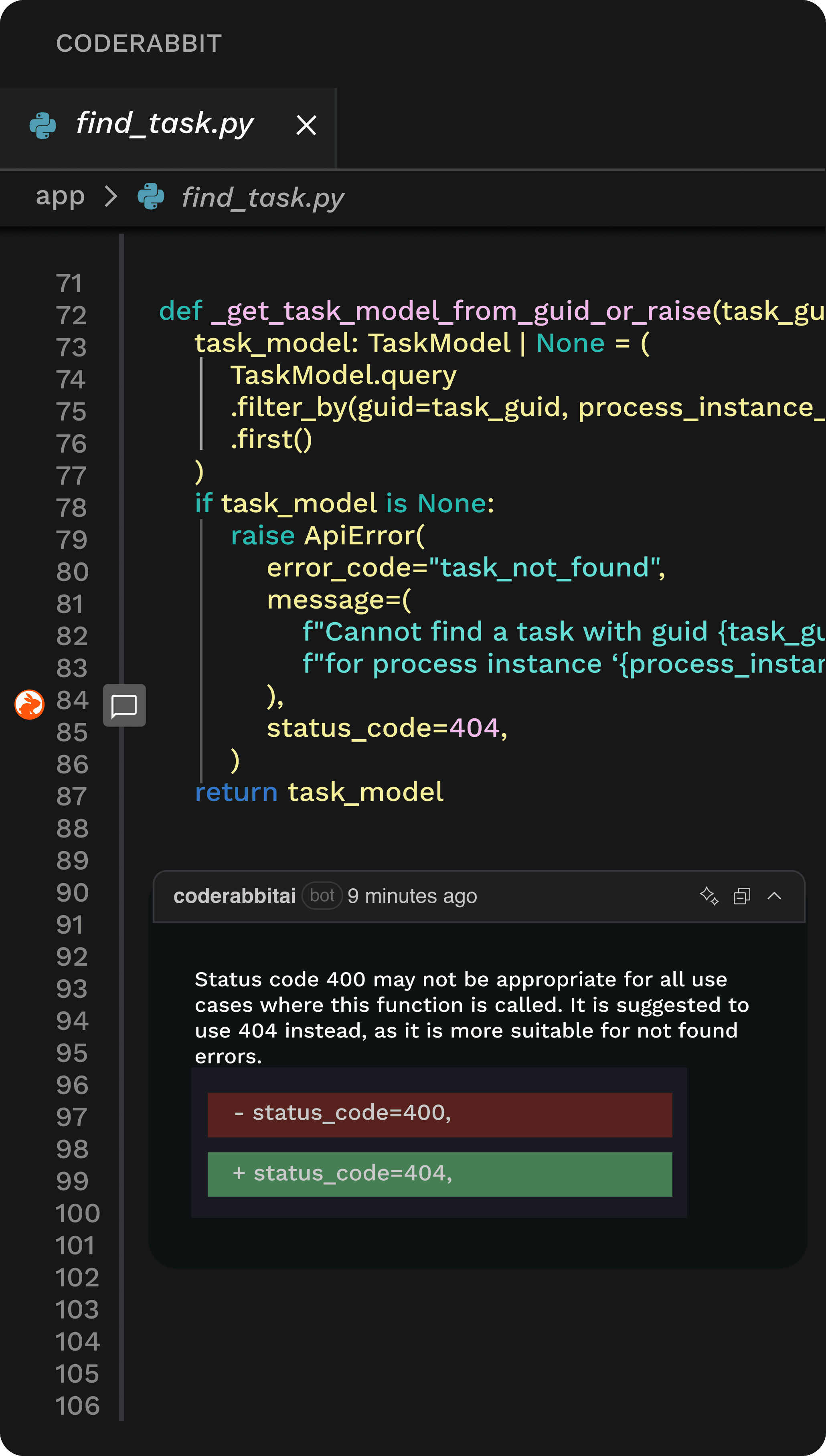
Task: Expand the app breadcrumb chevron
Action: pyautogui.click(x=111, y=196)
